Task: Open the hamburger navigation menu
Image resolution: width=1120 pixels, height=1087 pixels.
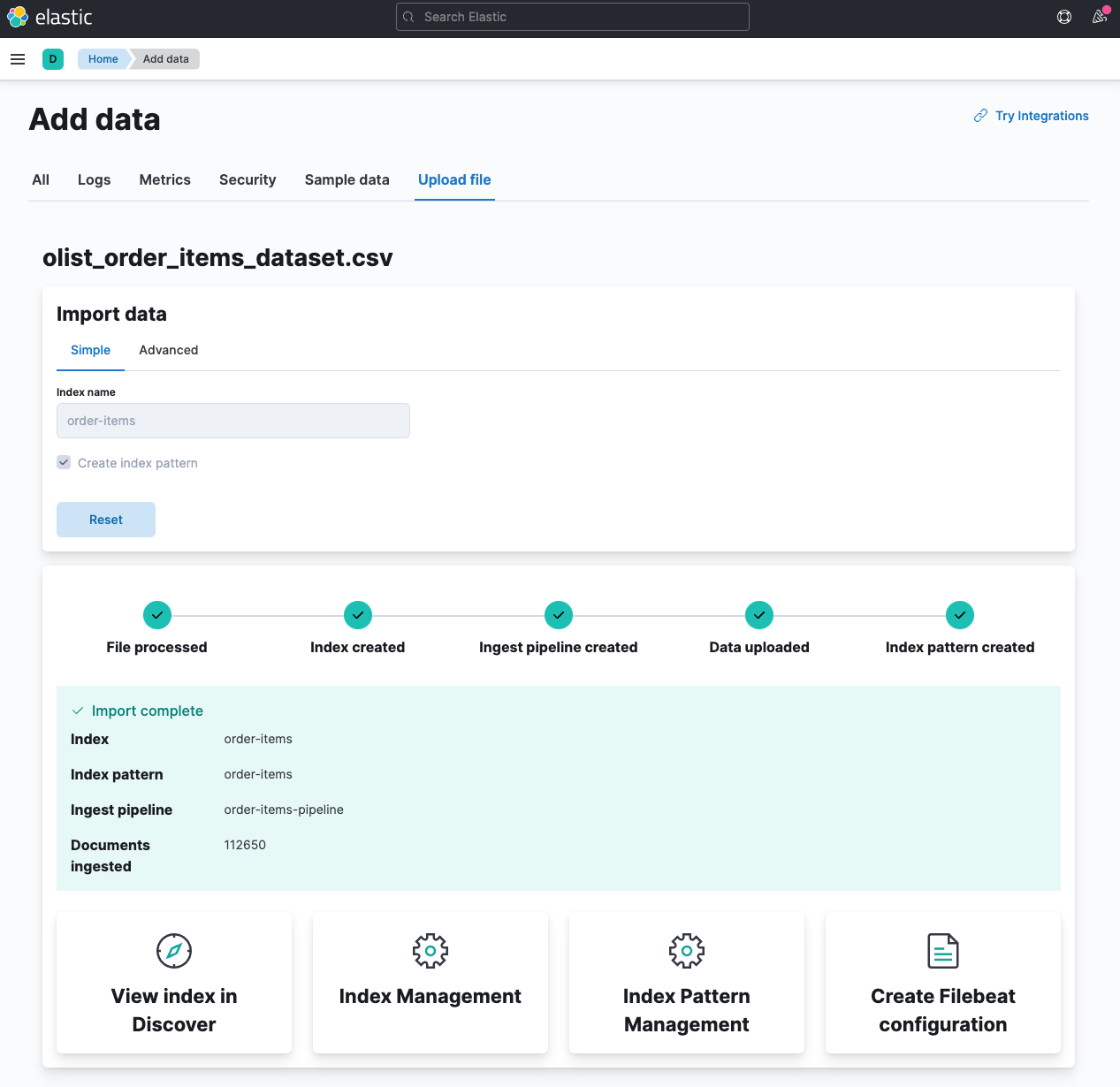Action: click(x=18, y=59)
